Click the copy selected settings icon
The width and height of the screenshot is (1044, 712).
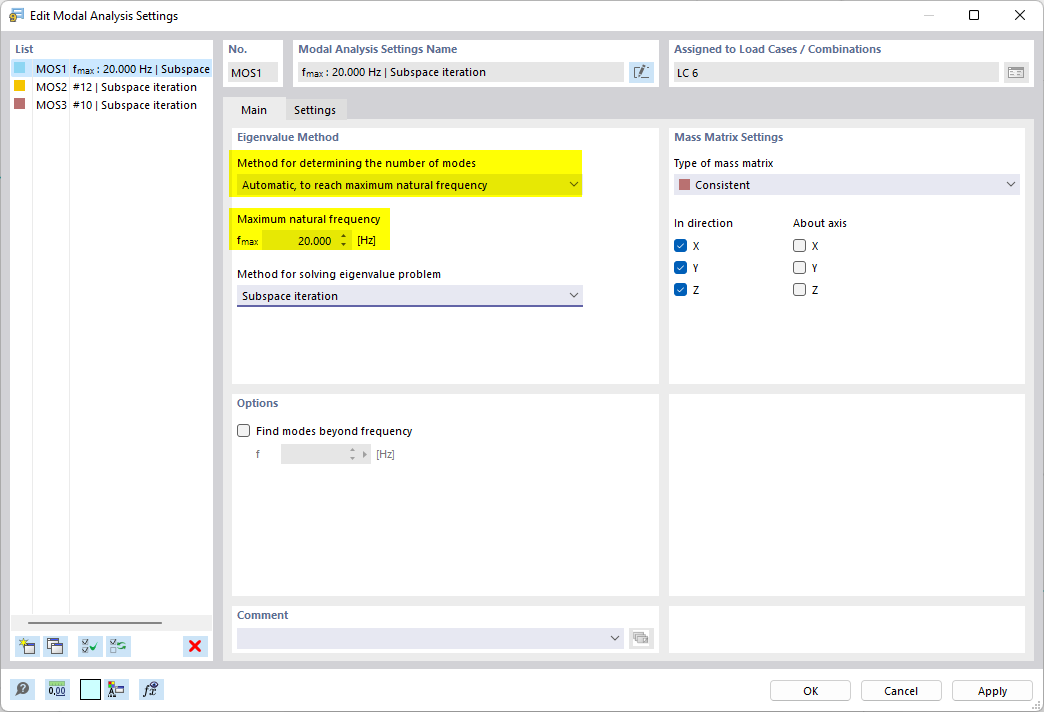coord(55,646)
